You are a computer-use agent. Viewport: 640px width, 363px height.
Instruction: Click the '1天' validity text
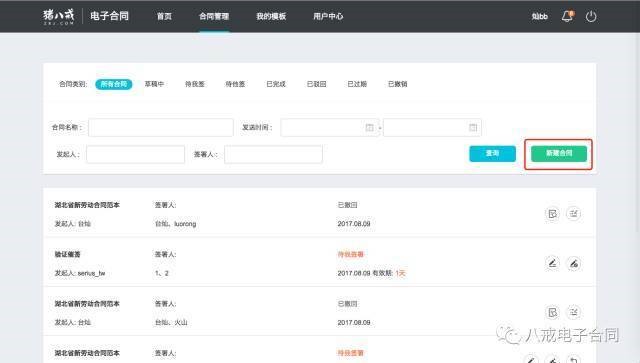tap(400, 273)
